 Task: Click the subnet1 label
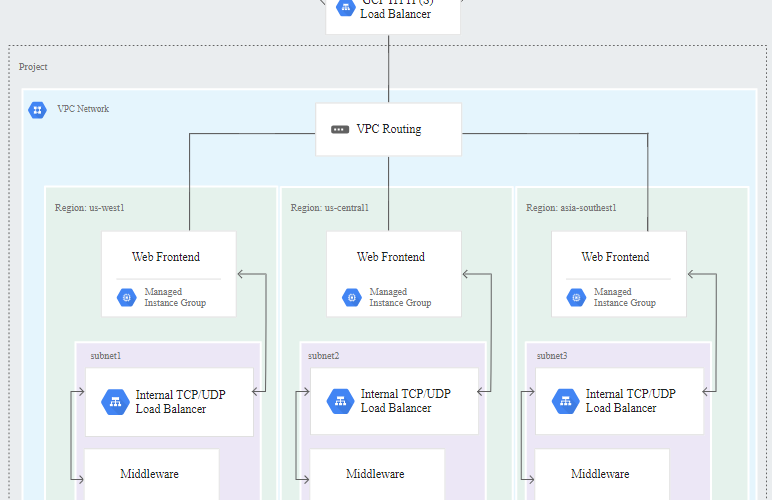106,356
